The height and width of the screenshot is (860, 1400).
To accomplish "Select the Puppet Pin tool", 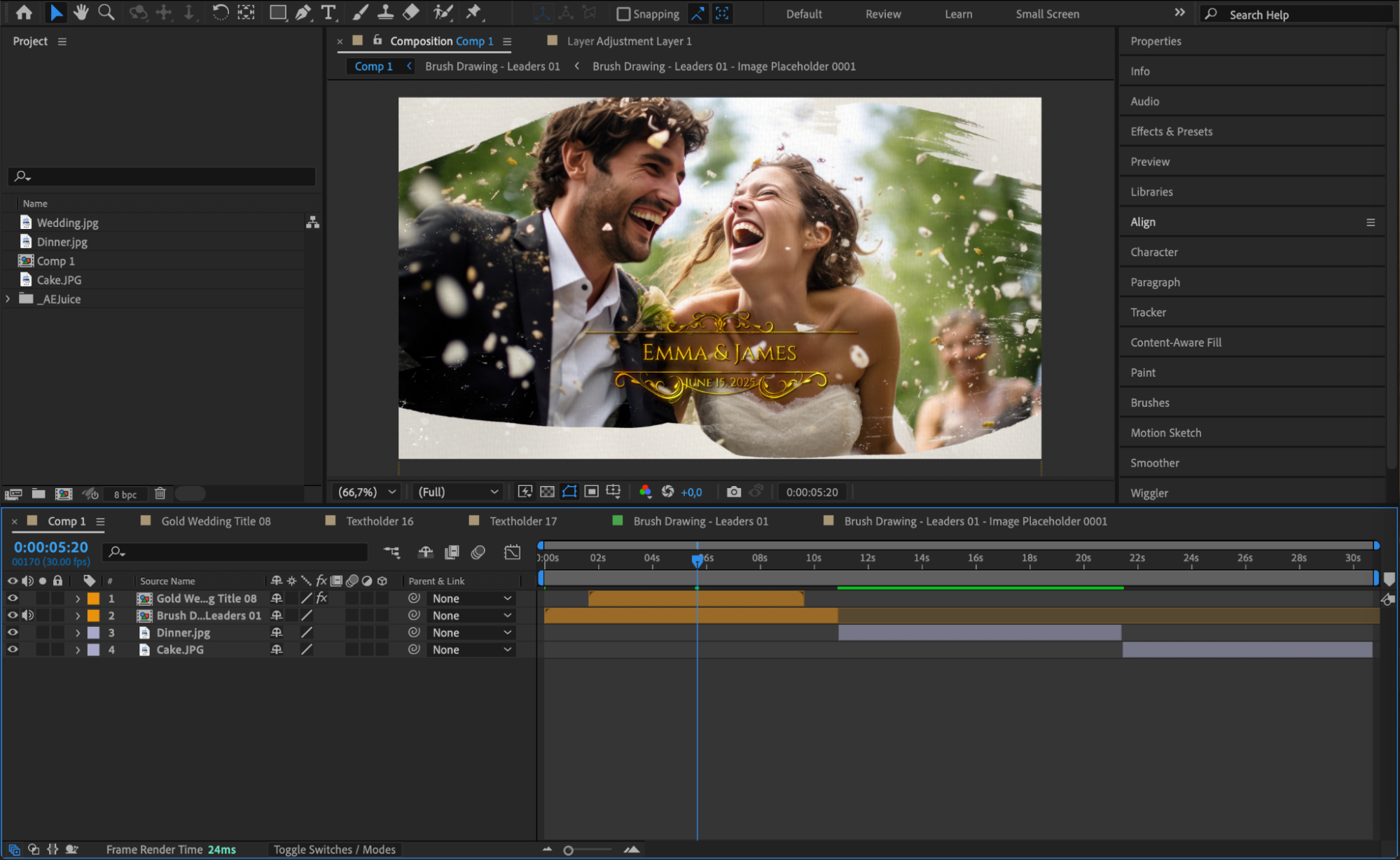I will [x=474, y=13].
